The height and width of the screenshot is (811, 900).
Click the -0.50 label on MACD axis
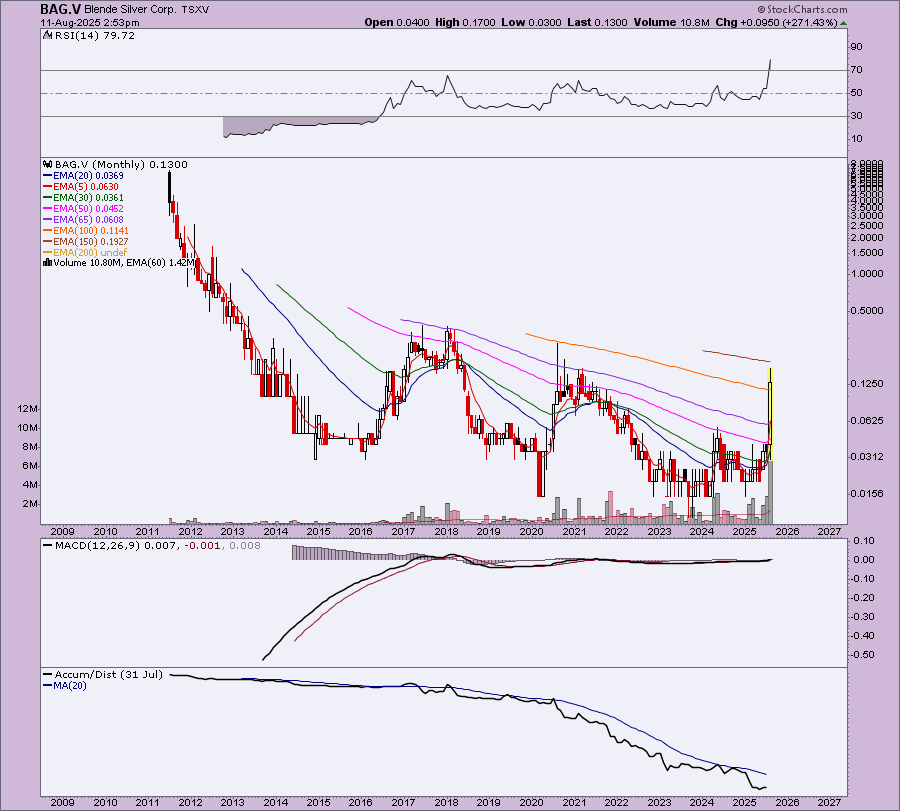point(863,655)
